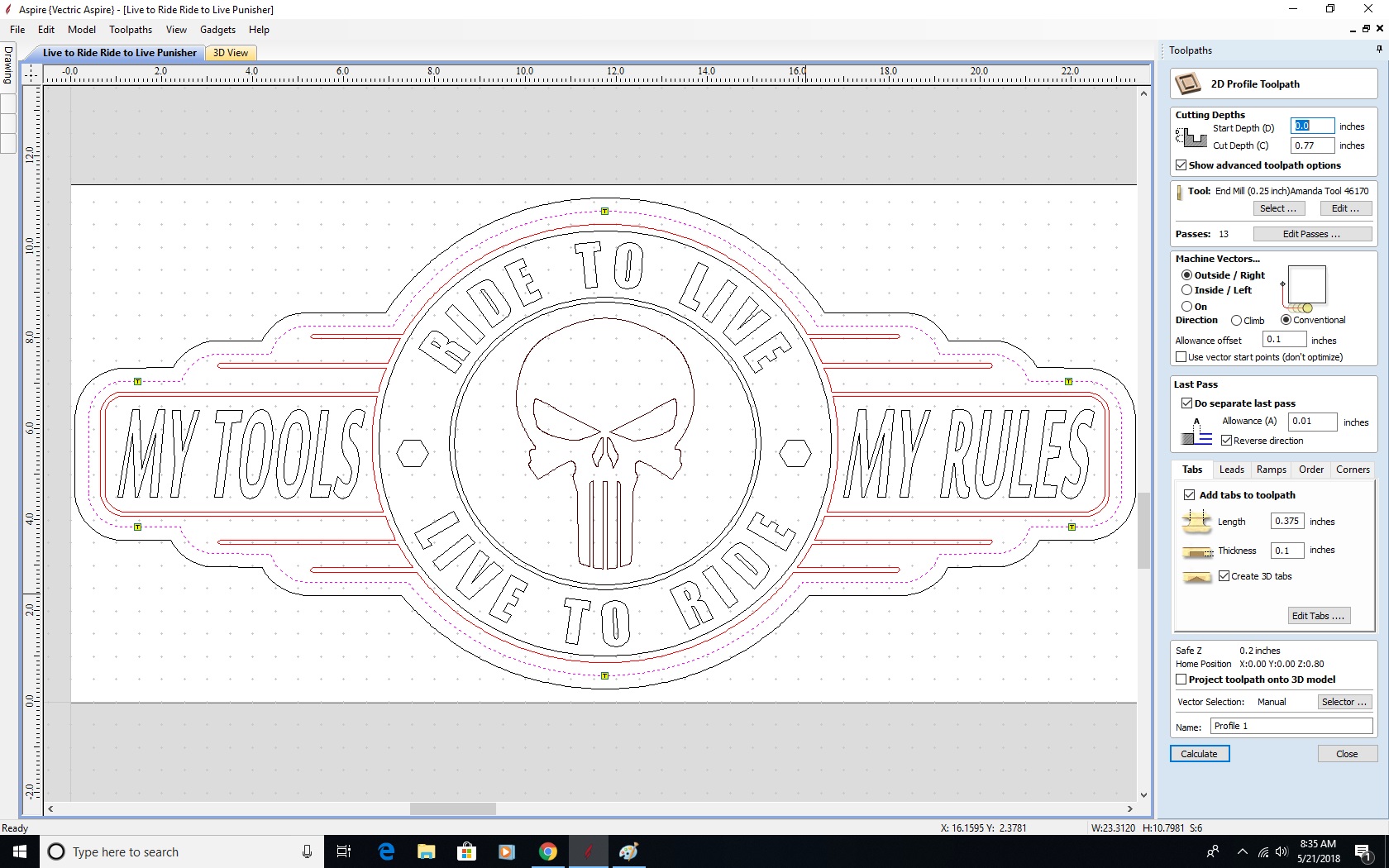This screenshot has height=868, width=1389.
Task: Click the toolpath Name field showing Profile 1
Action: click(1291, 726)
